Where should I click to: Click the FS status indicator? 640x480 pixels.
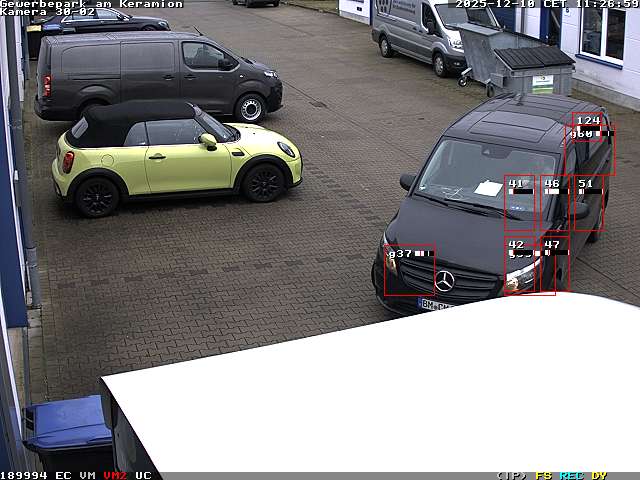543,475
